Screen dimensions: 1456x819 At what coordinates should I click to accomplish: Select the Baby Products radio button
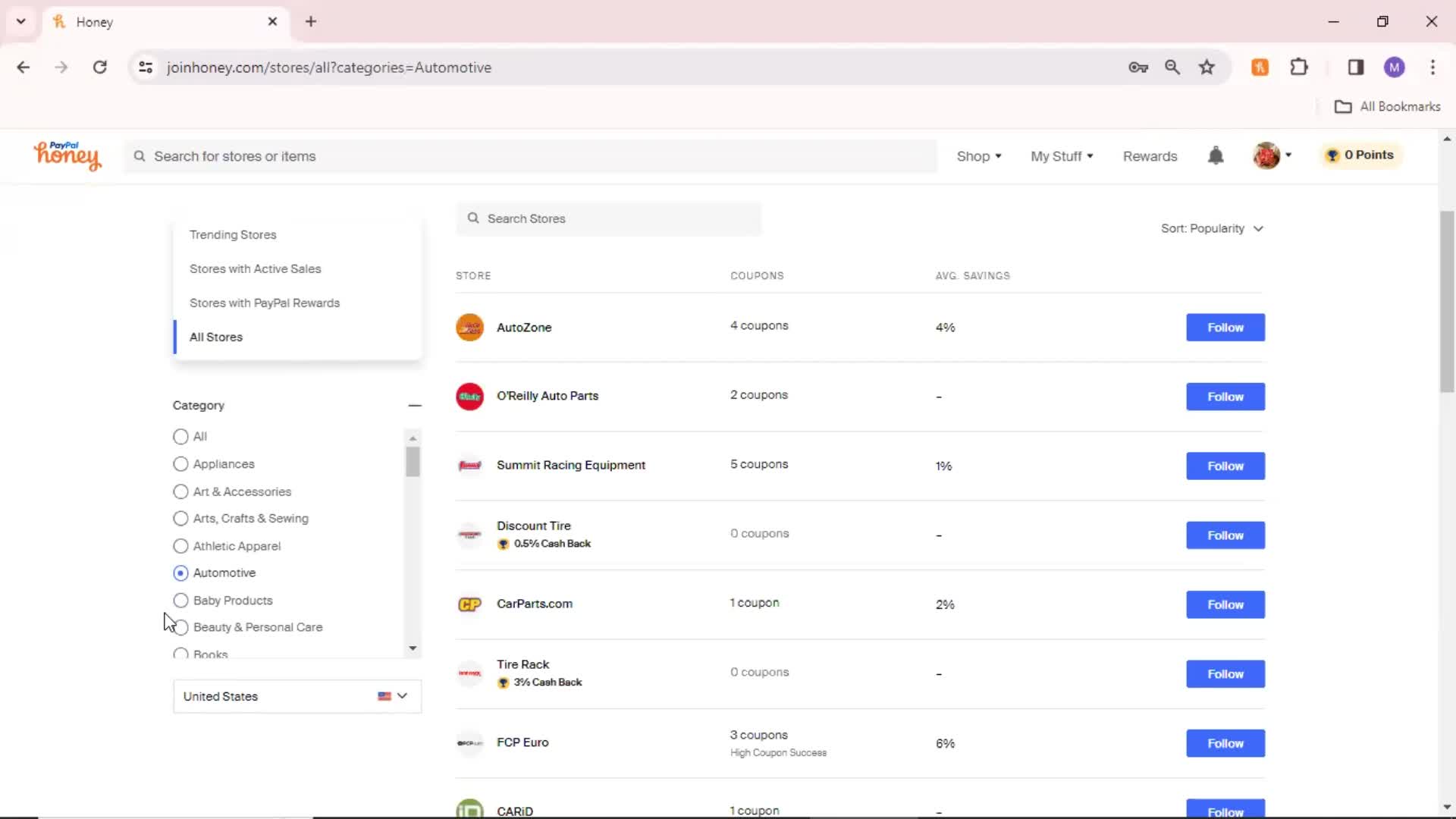(x=180, y=600)
